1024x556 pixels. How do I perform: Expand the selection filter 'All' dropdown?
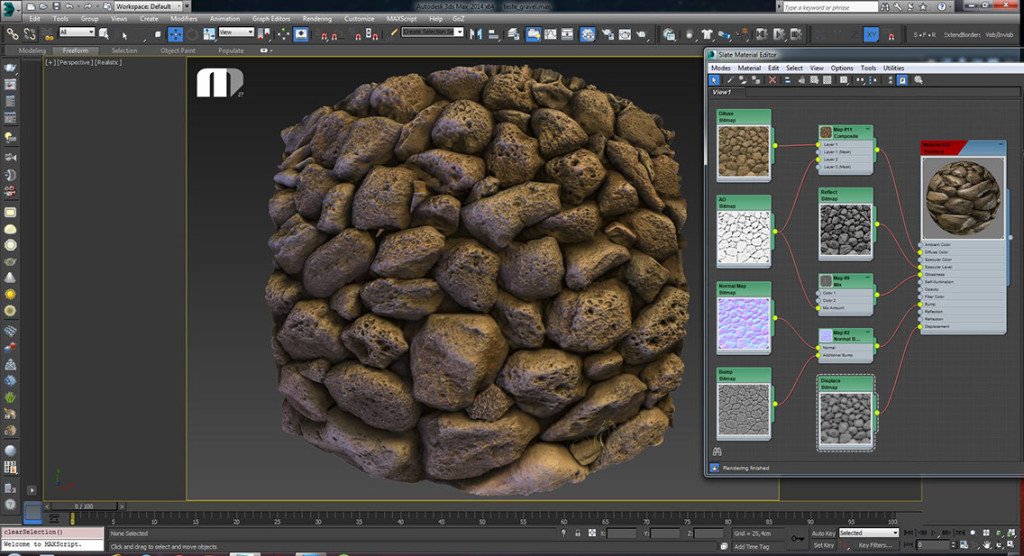pos(77,32)
